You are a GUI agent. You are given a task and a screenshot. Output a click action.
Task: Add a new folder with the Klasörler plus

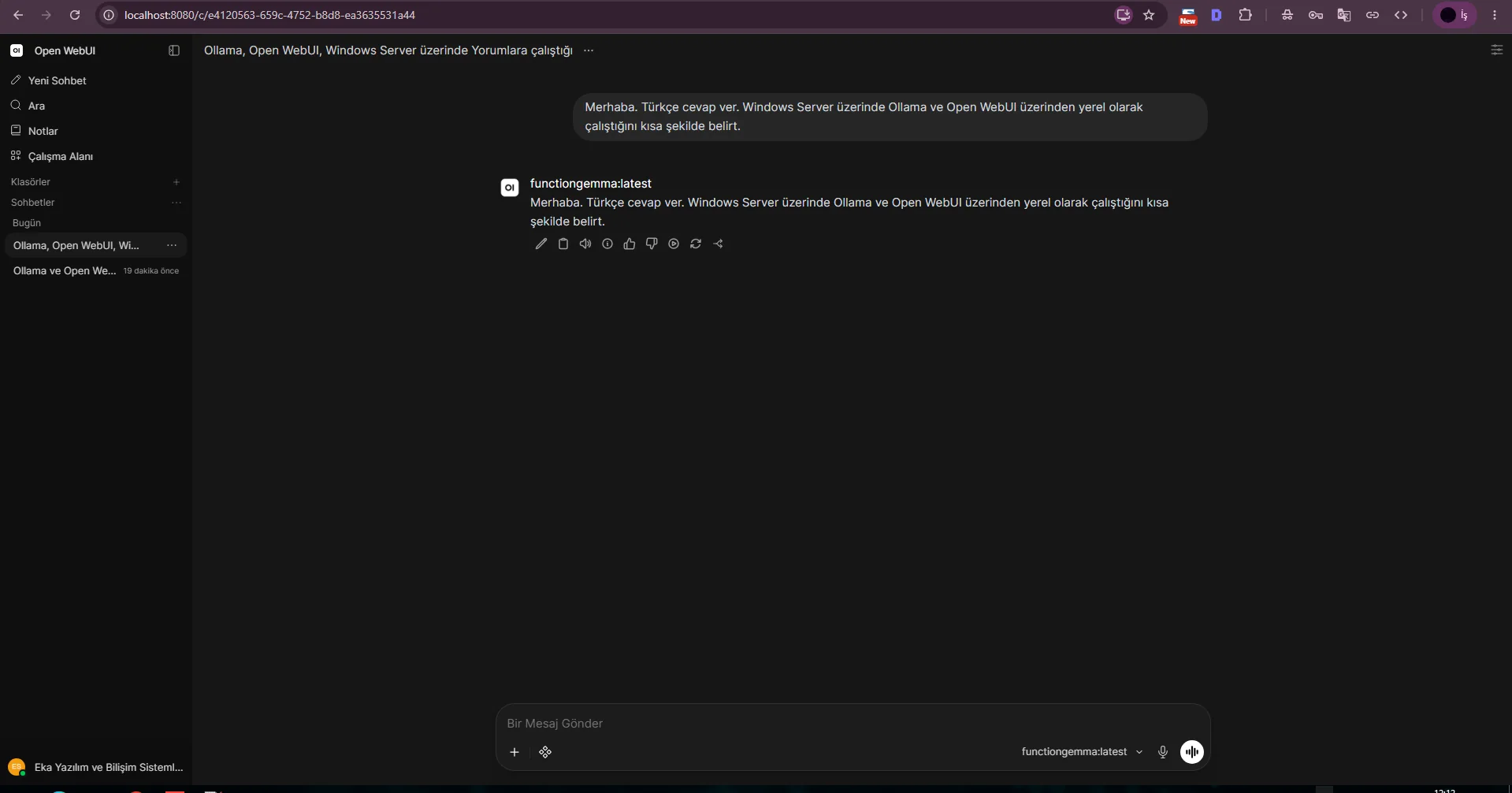pyautogui.click(x=176, y=182)
